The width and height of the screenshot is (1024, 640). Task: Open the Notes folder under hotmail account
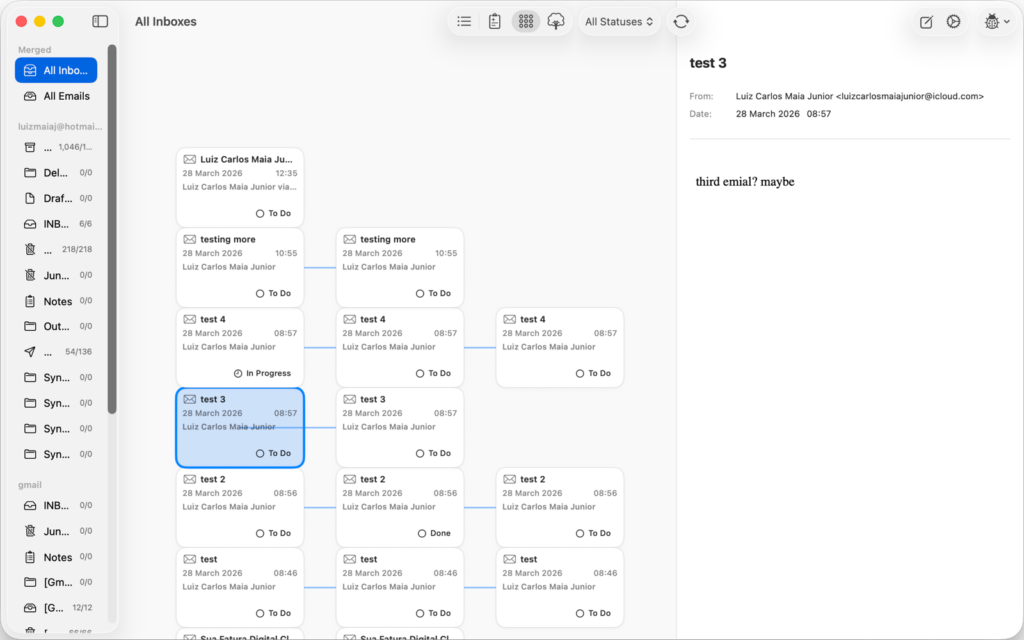[56, 301]
